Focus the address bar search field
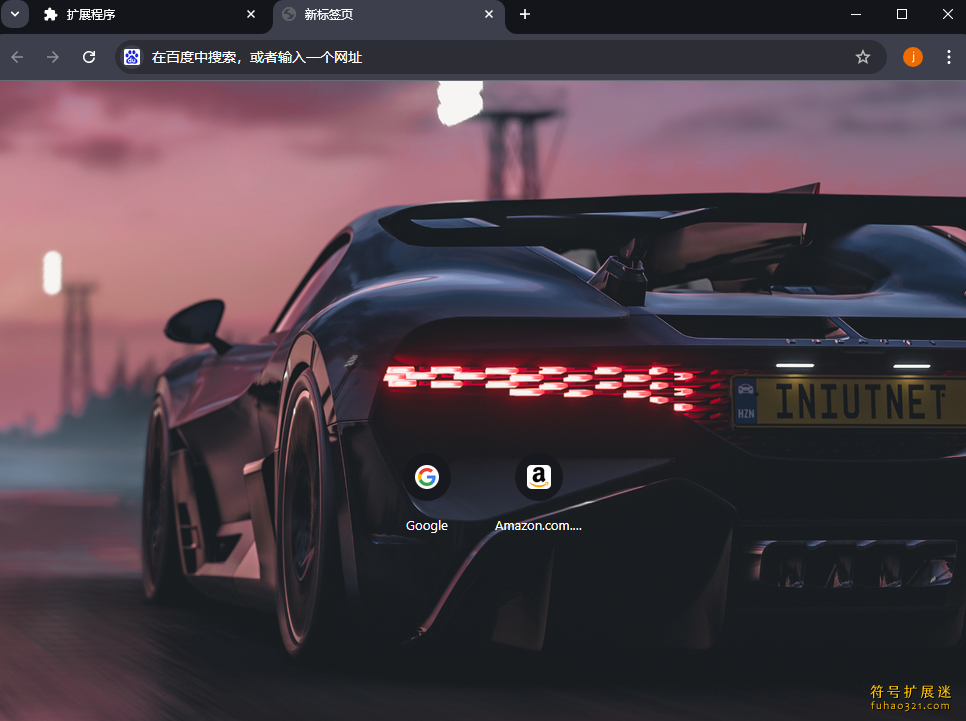Image resolution: width=966 pixels, height=721 pixels. coord(500,57)
